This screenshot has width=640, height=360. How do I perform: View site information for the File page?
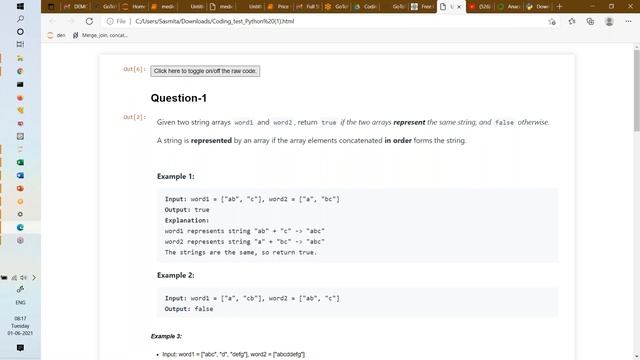(116, 21)
